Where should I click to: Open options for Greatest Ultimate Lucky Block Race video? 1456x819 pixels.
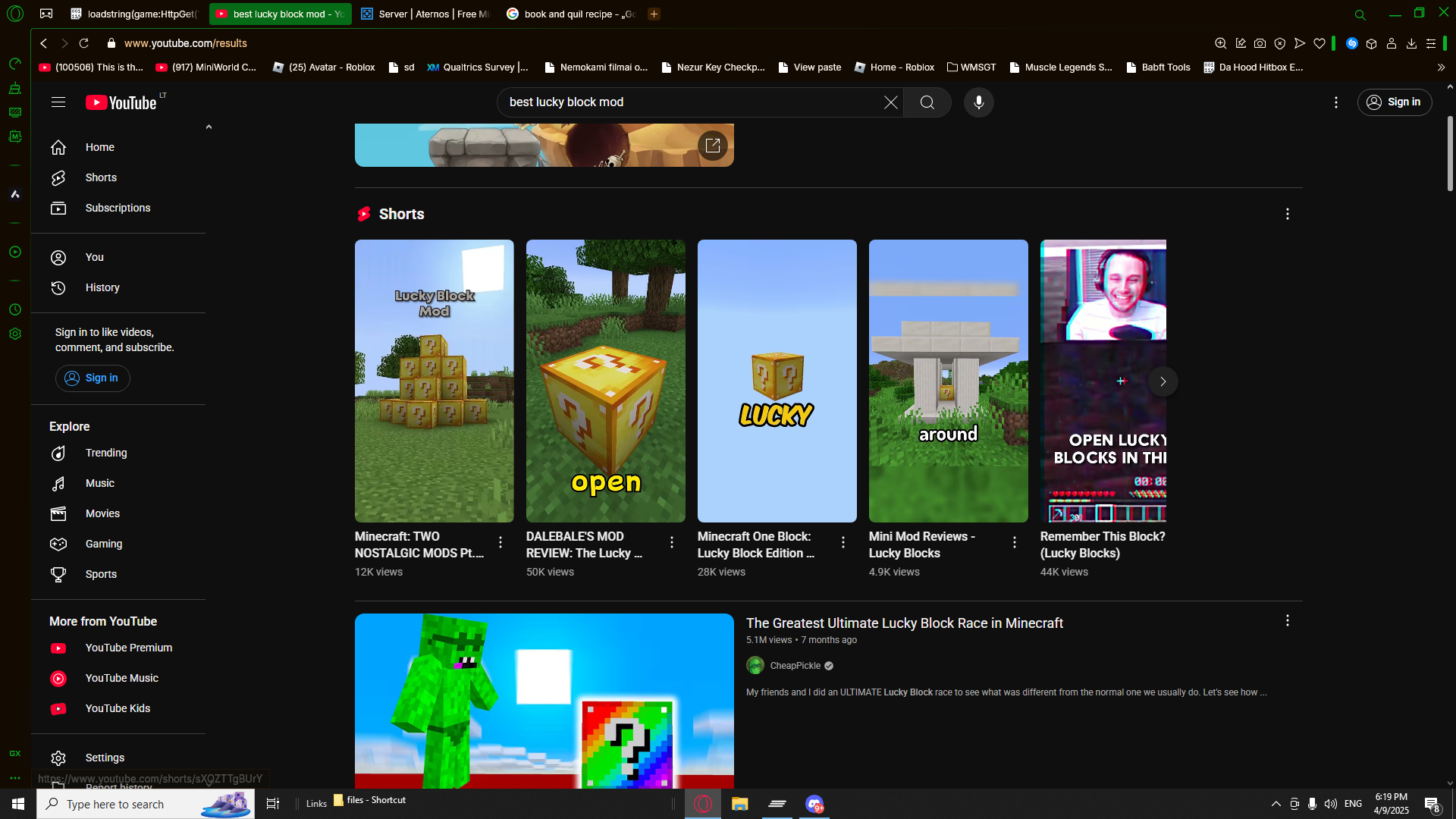(1288, 621)
